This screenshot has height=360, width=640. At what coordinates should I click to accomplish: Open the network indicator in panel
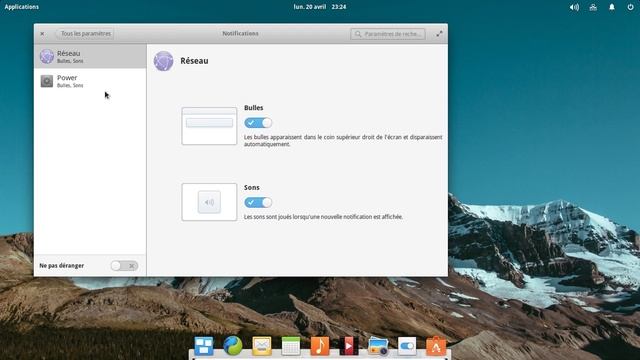pyautogui.click(x=593, y=7)
